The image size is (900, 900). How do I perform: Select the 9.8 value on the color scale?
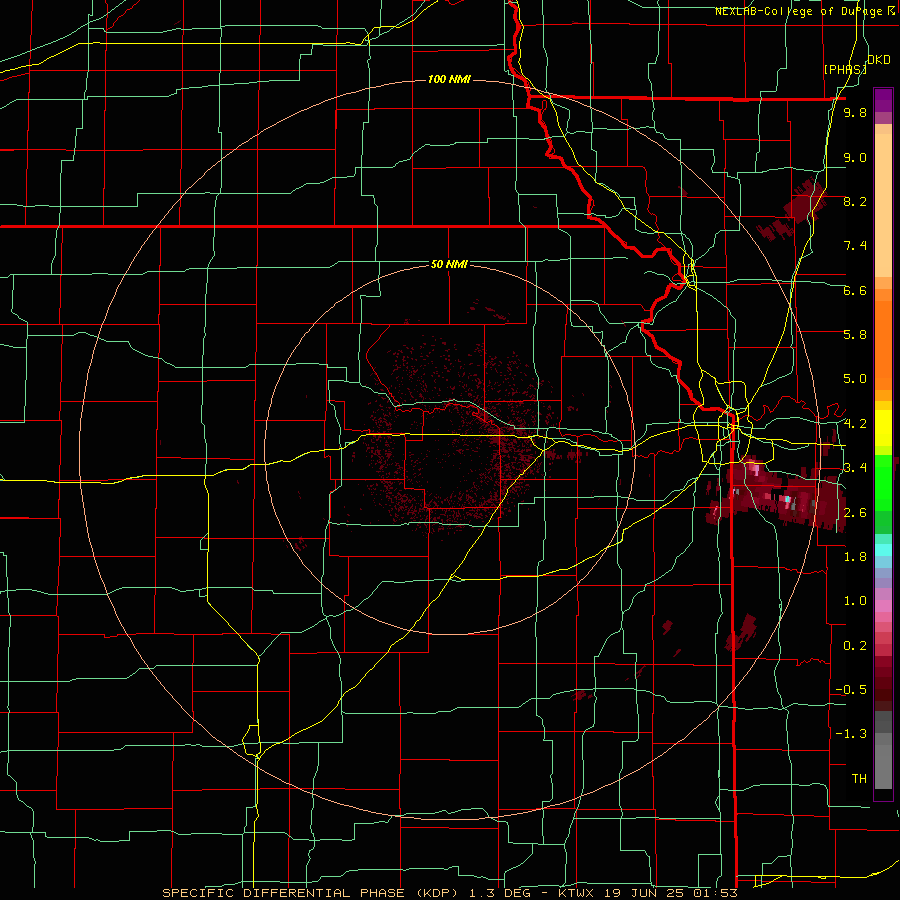point(855,112)
